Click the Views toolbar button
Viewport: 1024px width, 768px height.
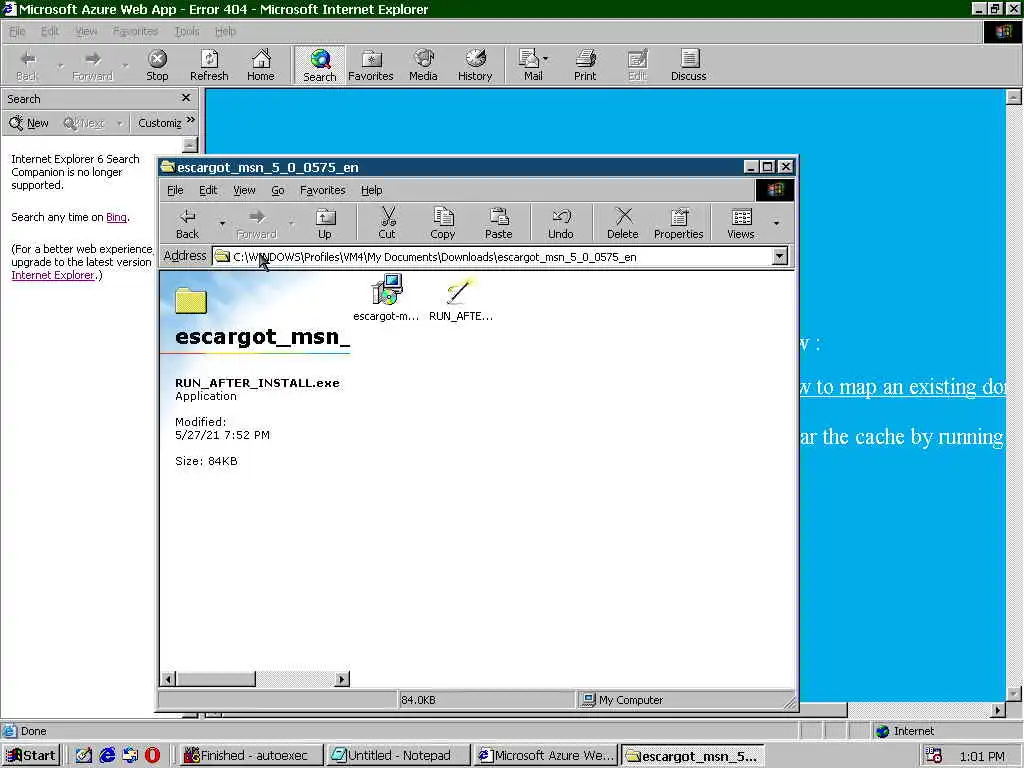(x=741, y=223)
